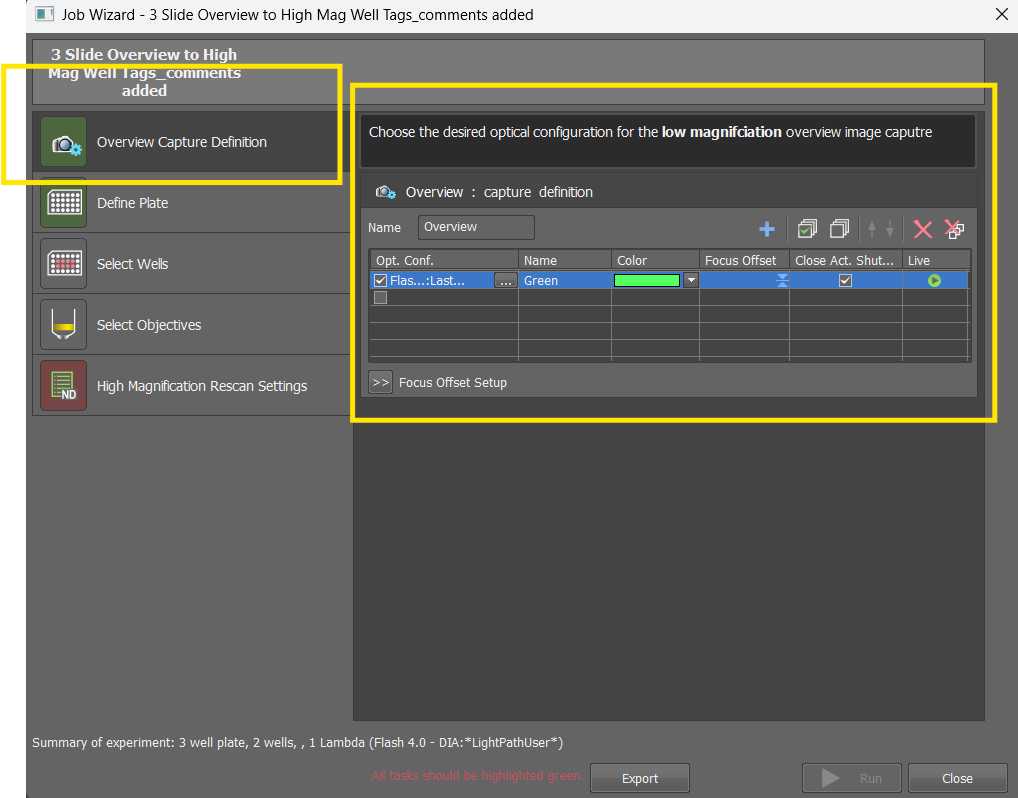Viewport: 1018px width, 798px height.
Task: Expand the Focus Offset Setup section
Action: click(380, 382)
